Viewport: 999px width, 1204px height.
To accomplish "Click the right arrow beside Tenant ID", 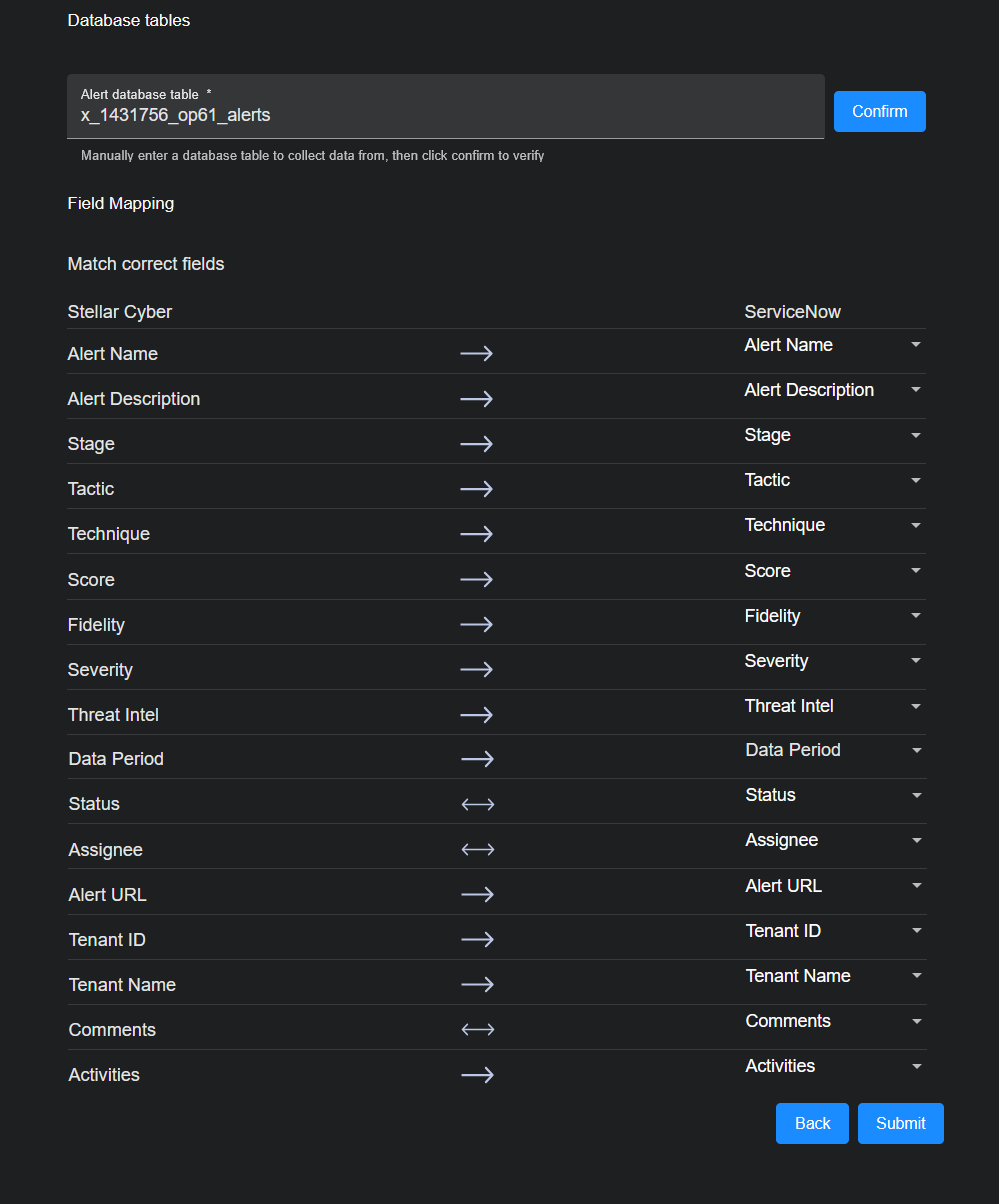I will pos(477,939).
